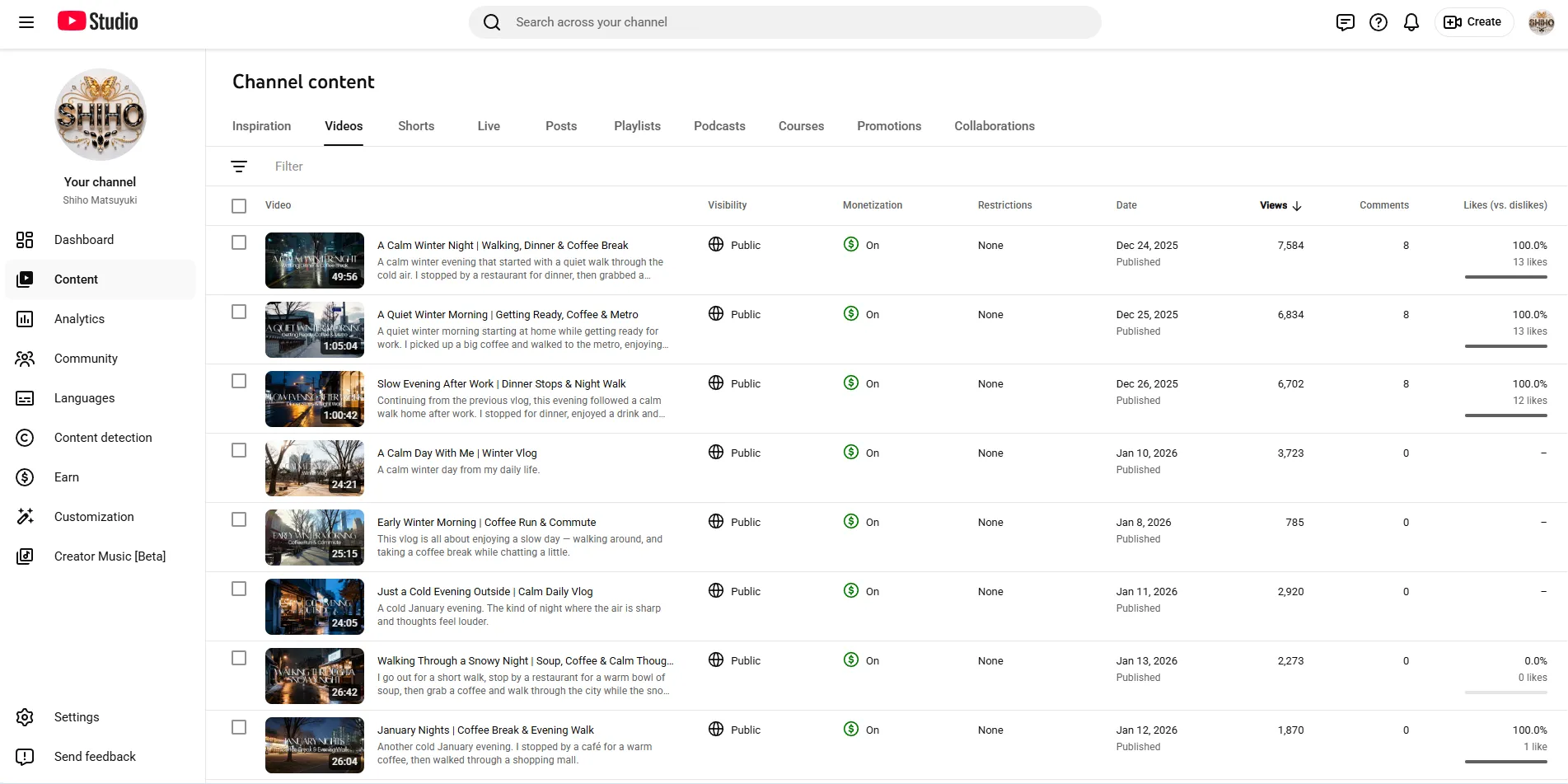The height and width of the screenshot is (784, 1568).
Task: Focus the Search across your channel field
Action: [784, 22]
